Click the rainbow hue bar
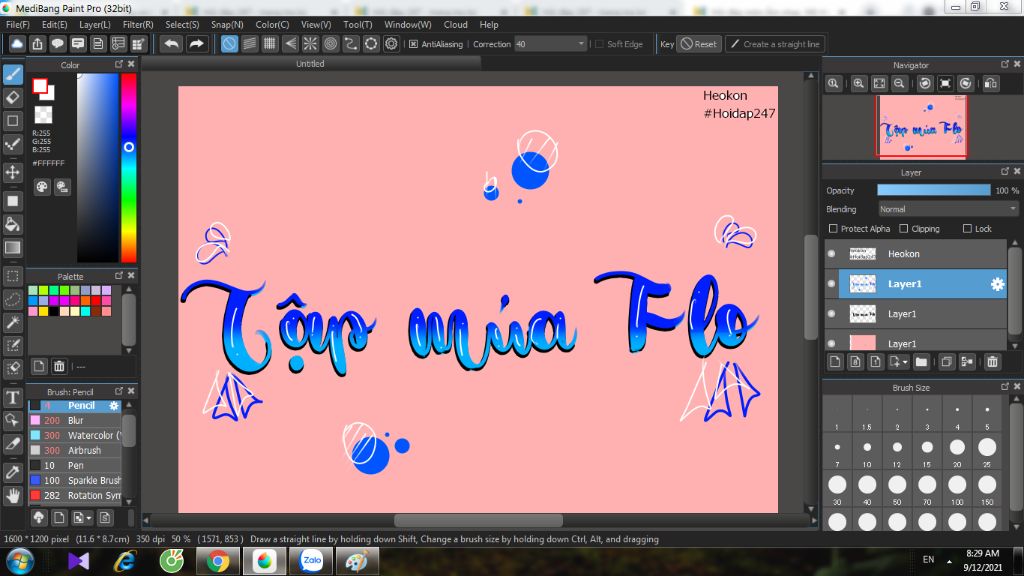The width and height of the screenshot is (1024, 576). click(x=129, y=167)
